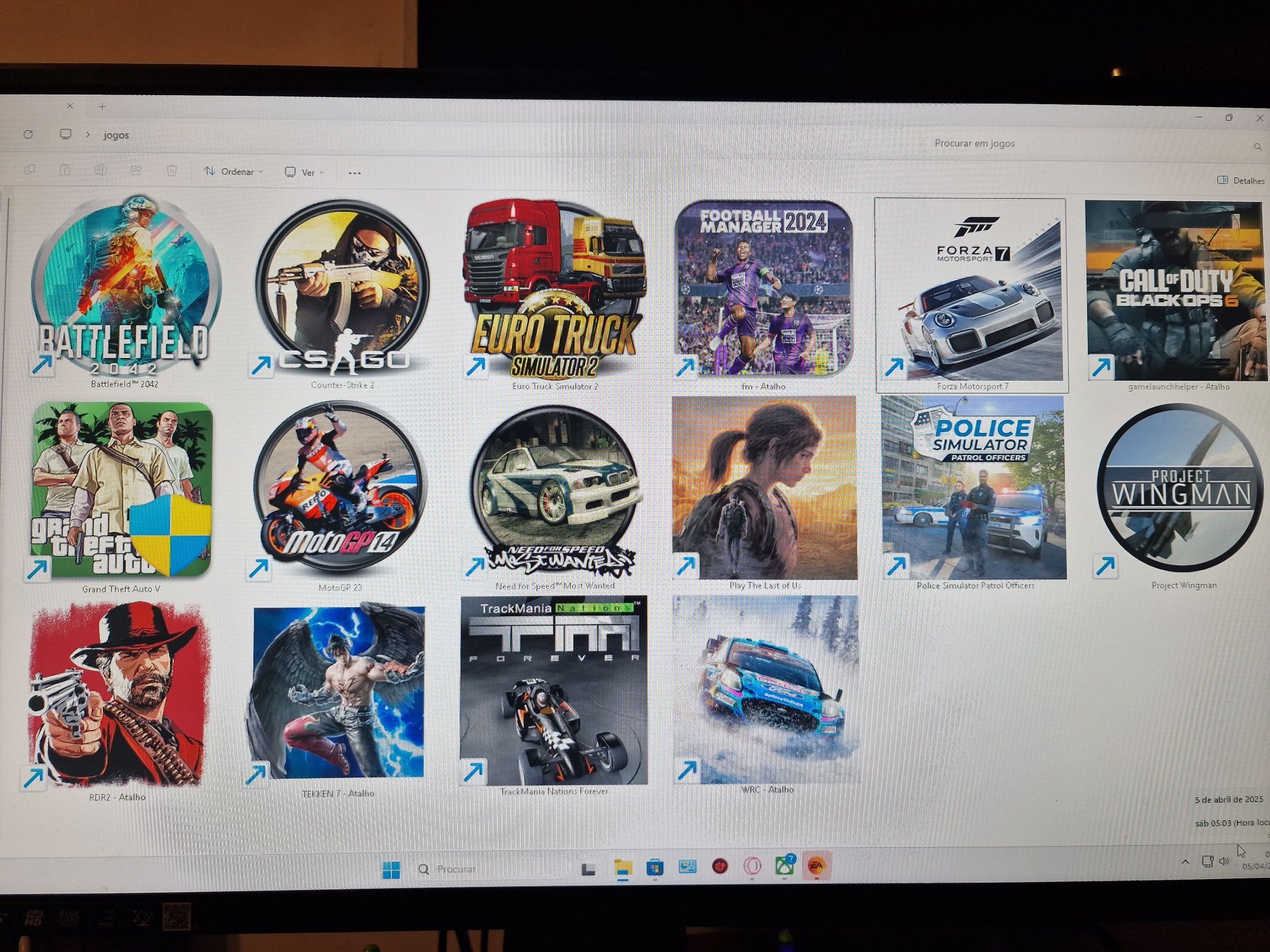Click the This PC monitor icon in address bar
Screen dimensions: 1270x952
(65, 135)
